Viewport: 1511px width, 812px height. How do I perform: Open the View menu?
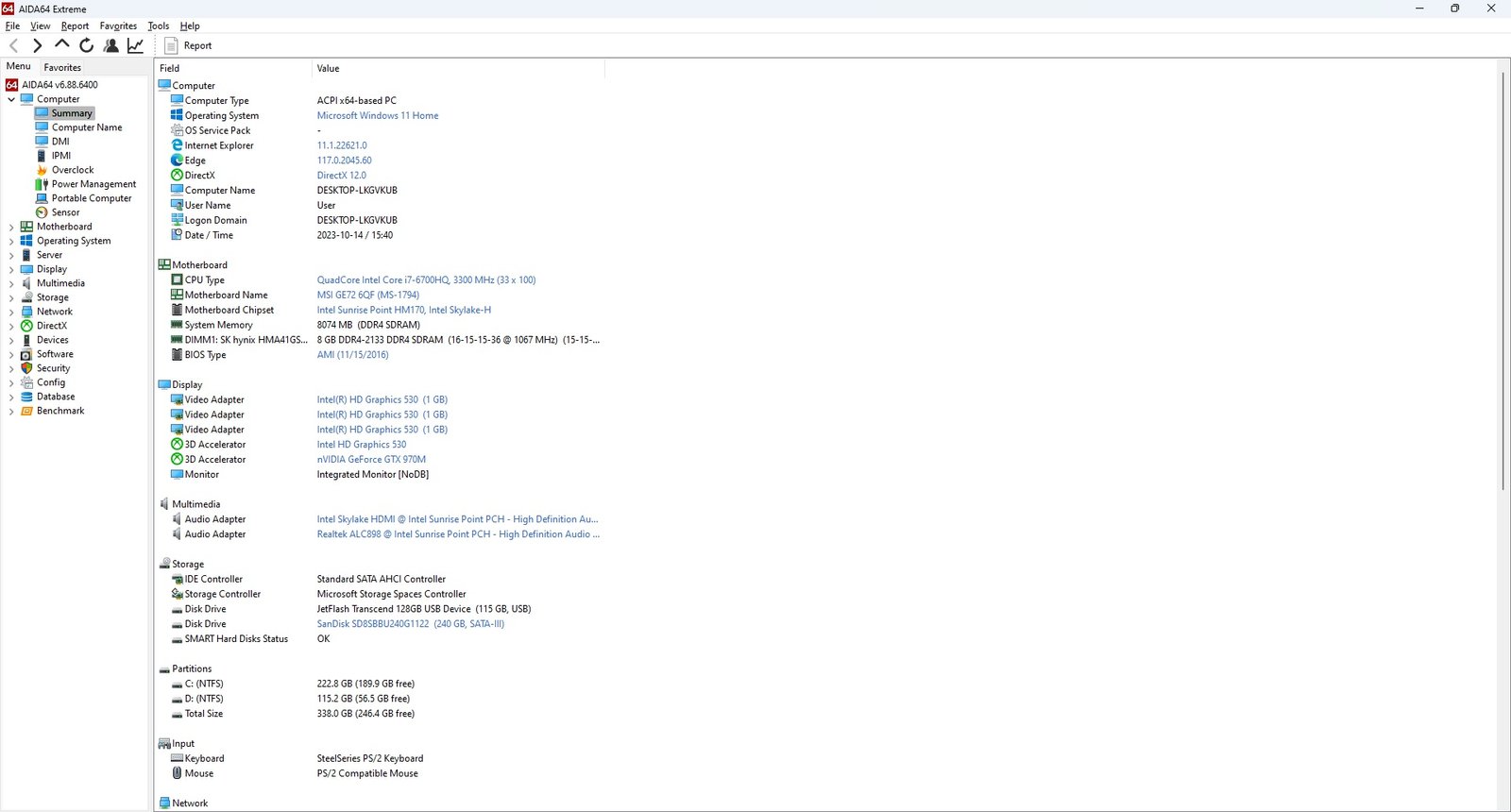(x=41, y=26)
